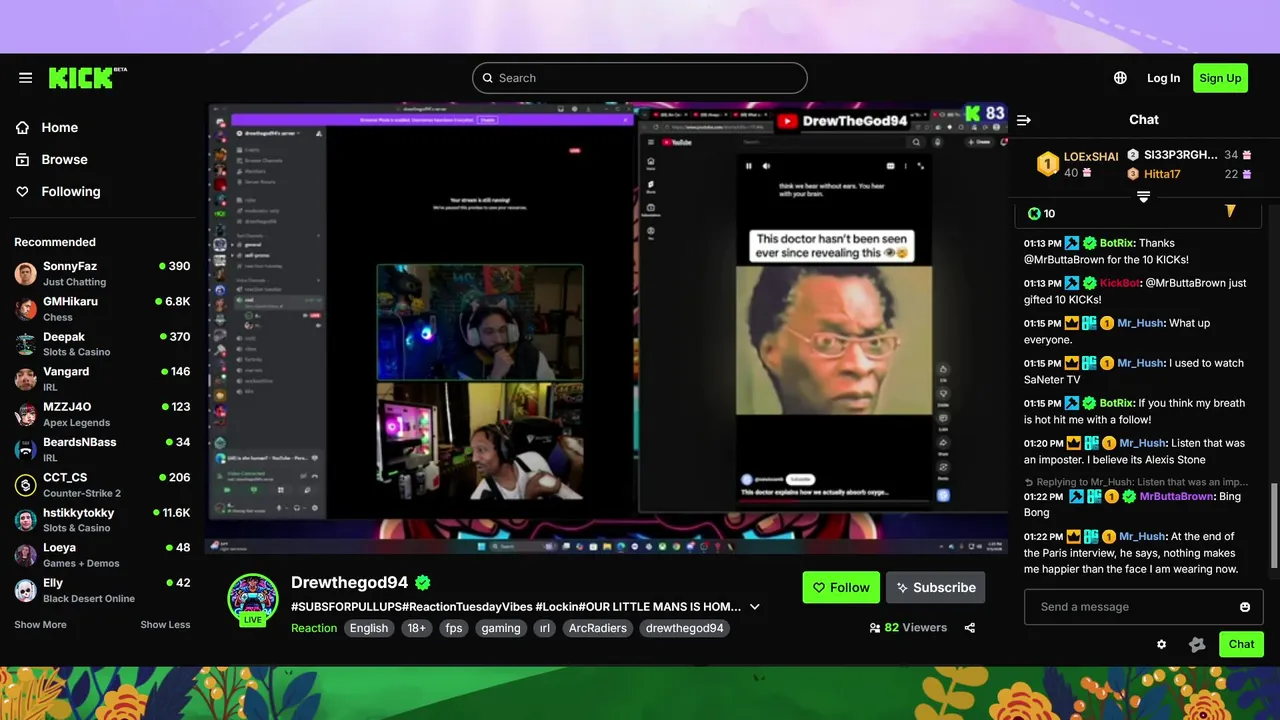Click the English tag
Image resolution: width=1280 pixels, height=720 pixels.
coord(369,628)
